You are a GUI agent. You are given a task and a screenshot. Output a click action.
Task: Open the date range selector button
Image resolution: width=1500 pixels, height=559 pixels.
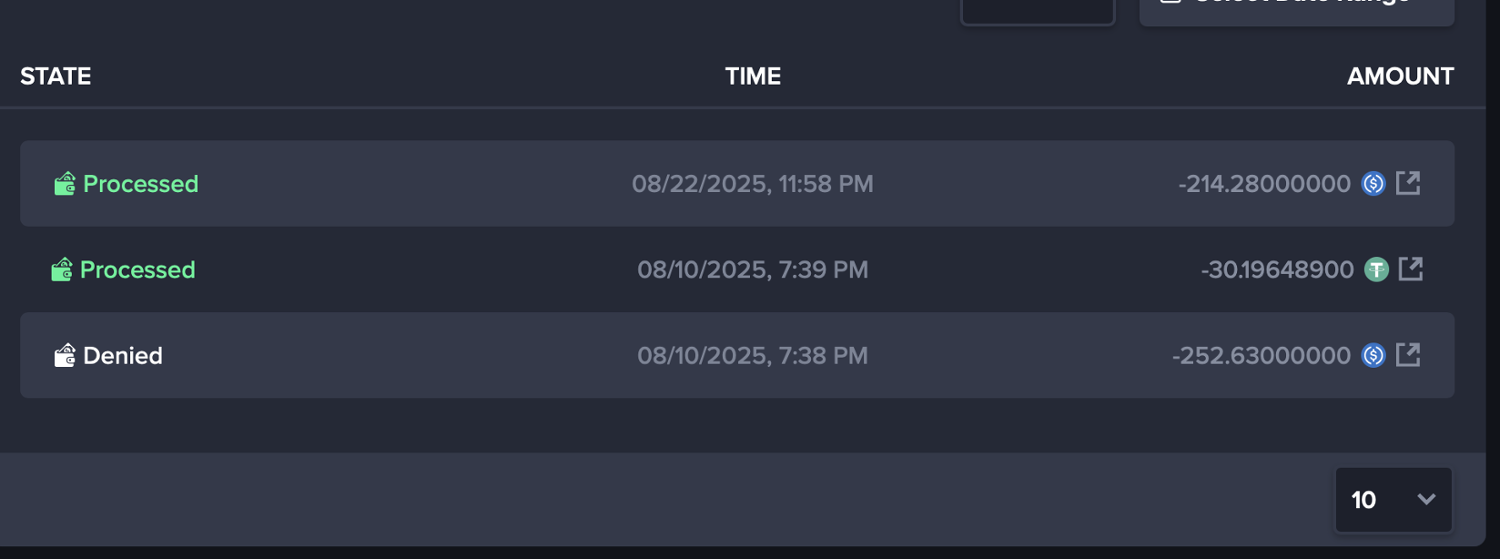pyautogui.click(x=1296, y=8)
